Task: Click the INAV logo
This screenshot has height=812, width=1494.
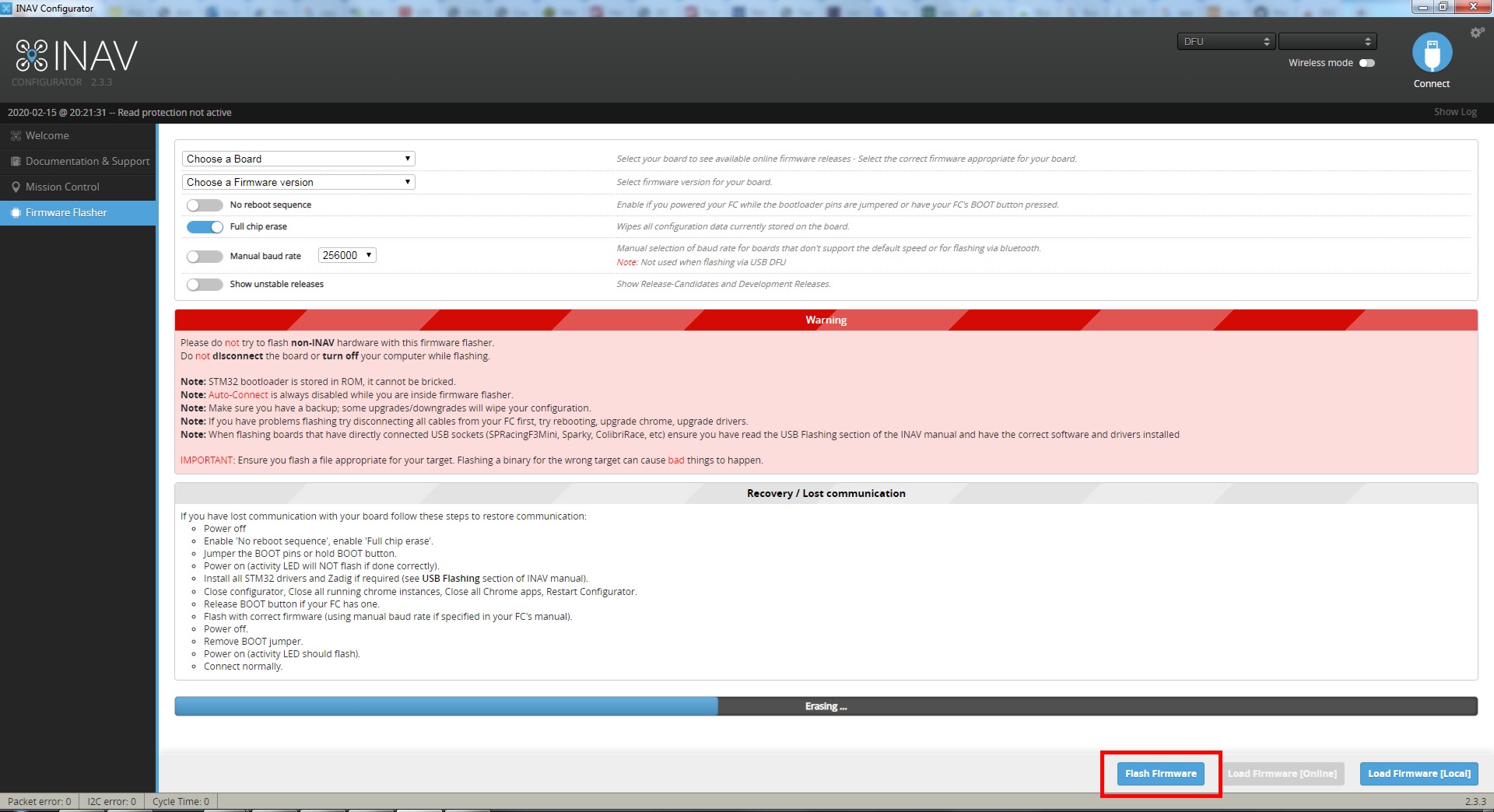Action: pyautogui.click(x=75, y=57)
